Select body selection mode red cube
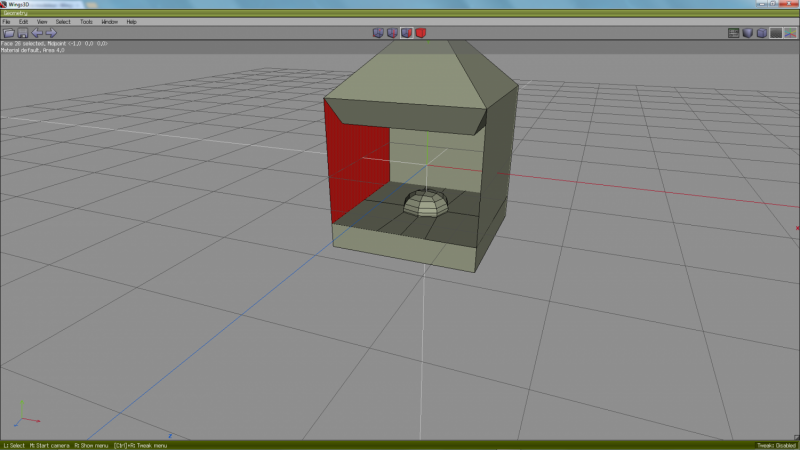The image size is (800, 450). coord(421,33)
